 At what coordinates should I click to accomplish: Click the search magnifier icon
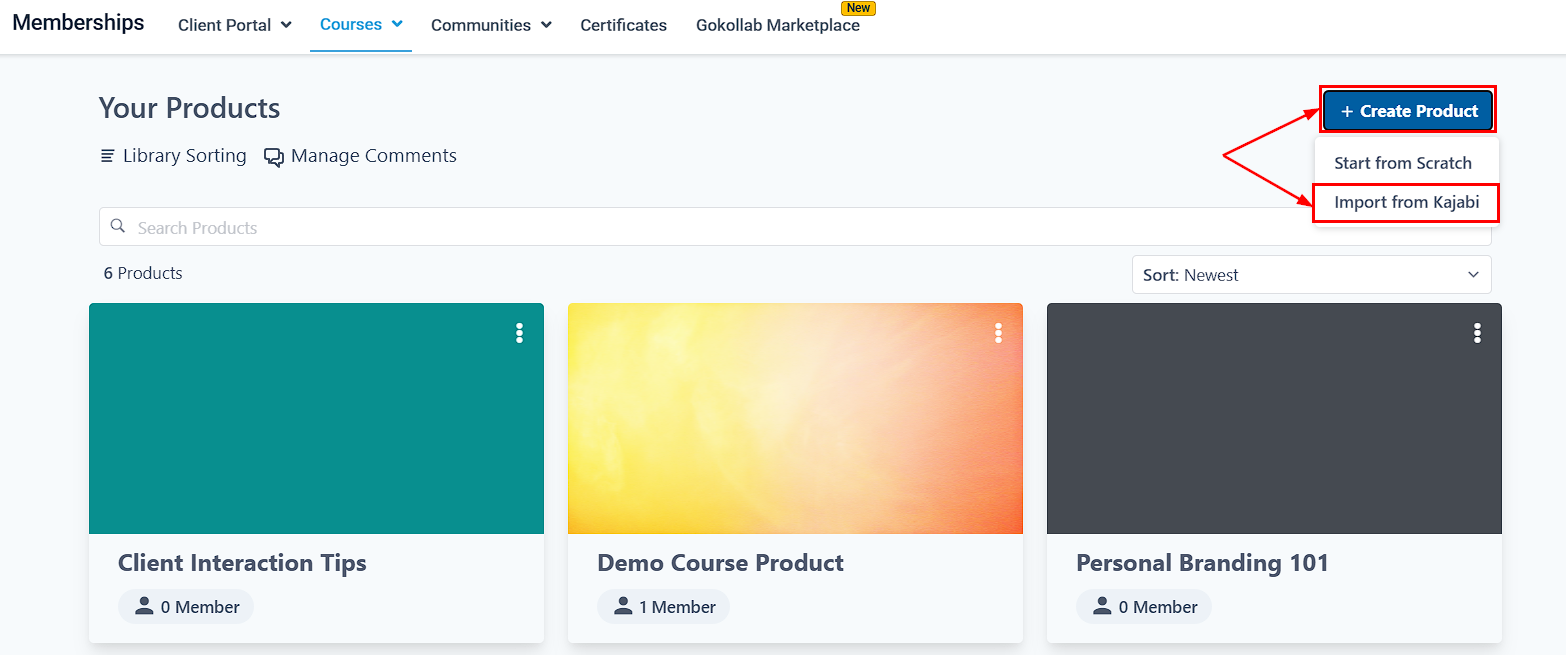119,227
